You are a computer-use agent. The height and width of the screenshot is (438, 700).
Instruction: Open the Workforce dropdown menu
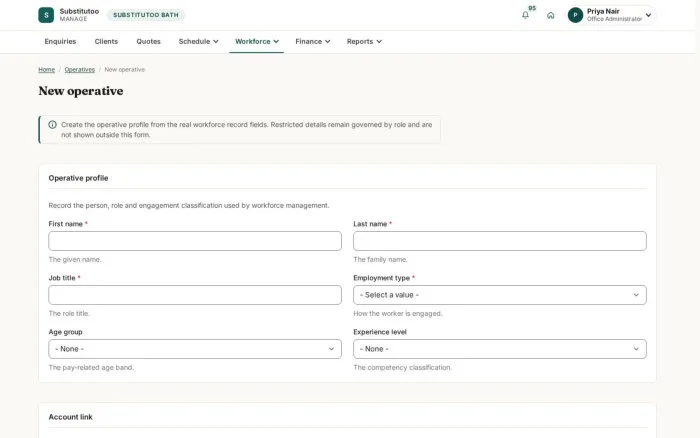[x=257, y=41]
